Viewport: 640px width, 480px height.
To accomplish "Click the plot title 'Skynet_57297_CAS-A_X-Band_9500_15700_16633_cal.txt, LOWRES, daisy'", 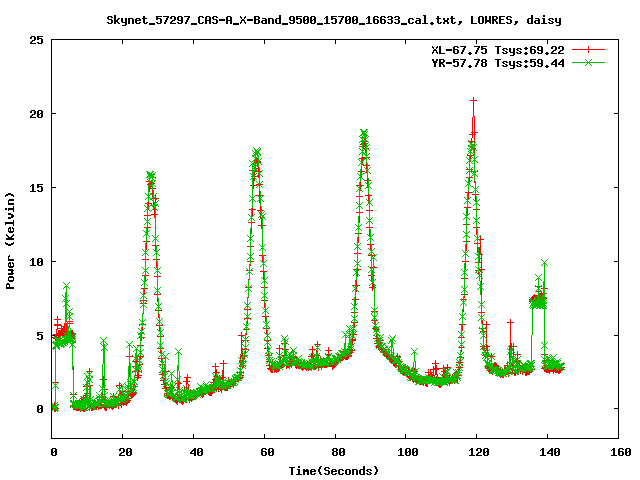I will tap(334, 20).
